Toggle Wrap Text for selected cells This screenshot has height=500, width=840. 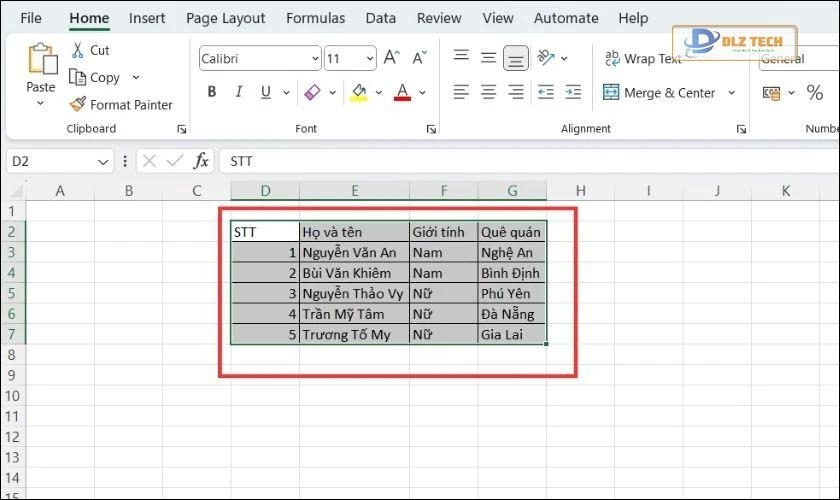[642, 59]
